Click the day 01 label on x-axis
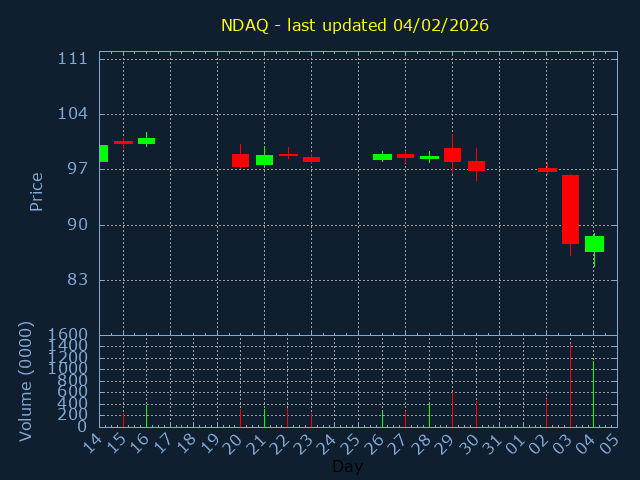 [516, 443]
